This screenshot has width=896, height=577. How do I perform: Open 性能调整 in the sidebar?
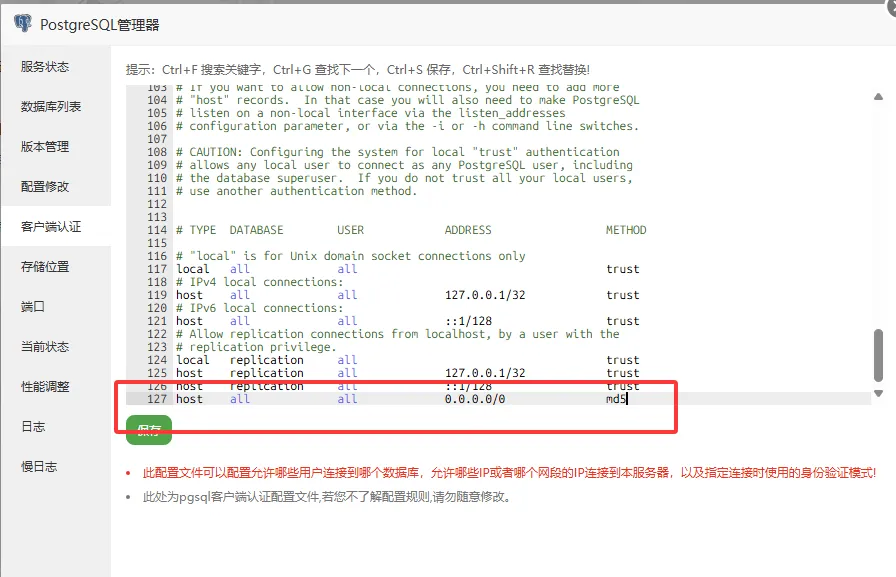pos(45,387)
